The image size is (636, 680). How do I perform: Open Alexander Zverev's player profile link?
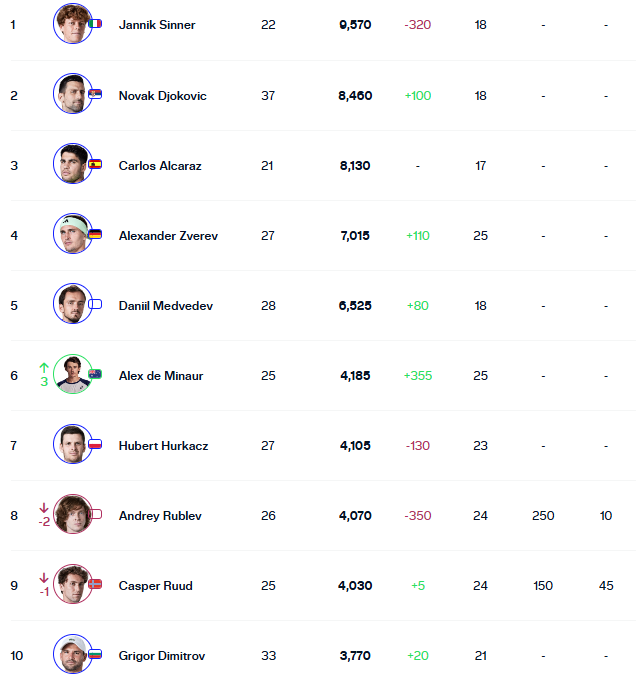(x=168, y=235)
